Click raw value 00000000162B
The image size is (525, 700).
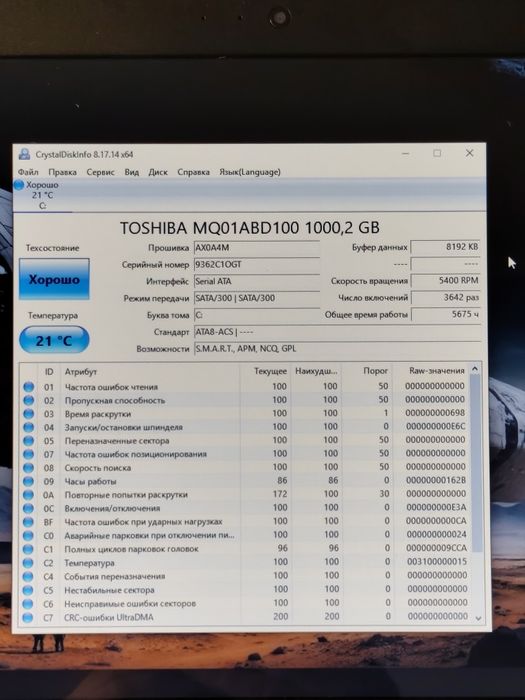[x=436, y=480]
